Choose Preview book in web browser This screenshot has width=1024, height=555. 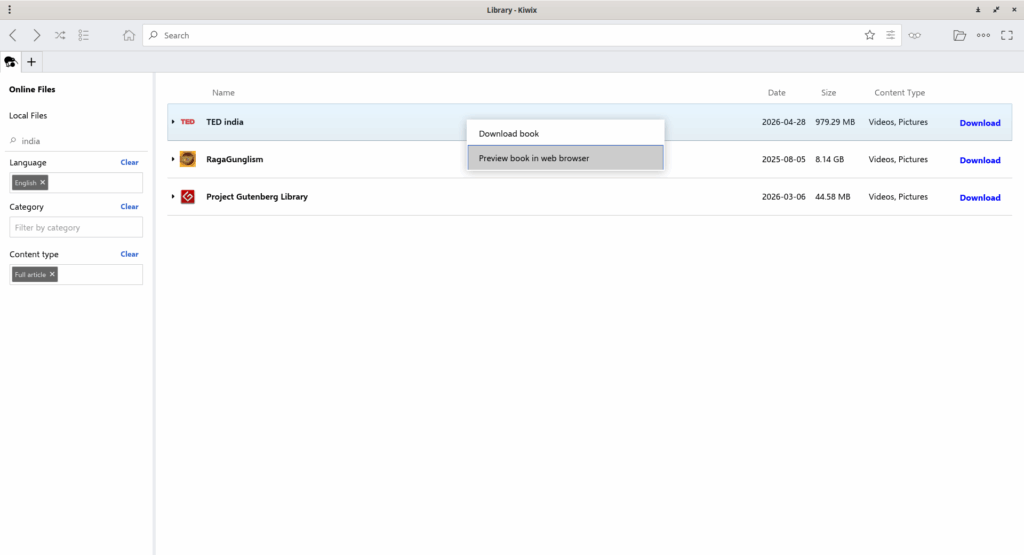(x=566, y=158)
